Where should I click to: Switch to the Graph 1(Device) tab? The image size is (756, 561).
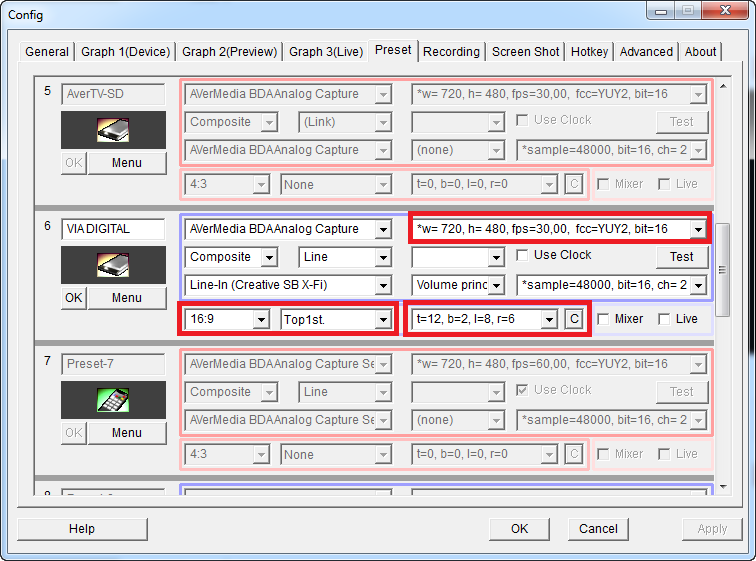[x=125, y=52]
